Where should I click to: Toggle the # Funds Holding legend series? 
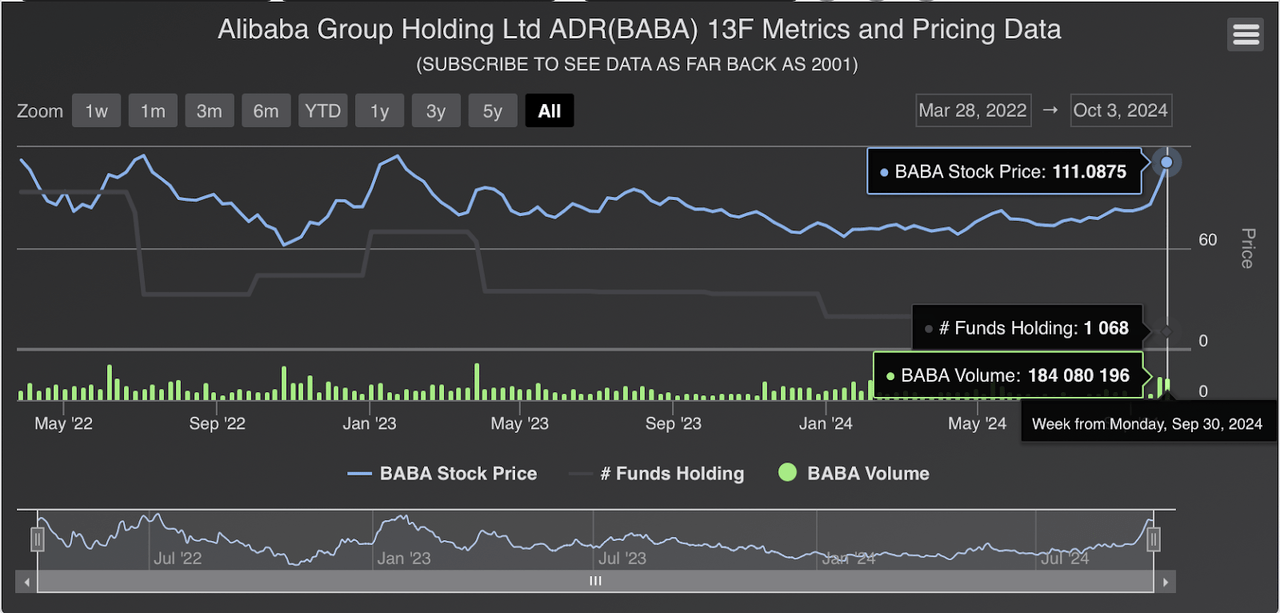point(656,474)
